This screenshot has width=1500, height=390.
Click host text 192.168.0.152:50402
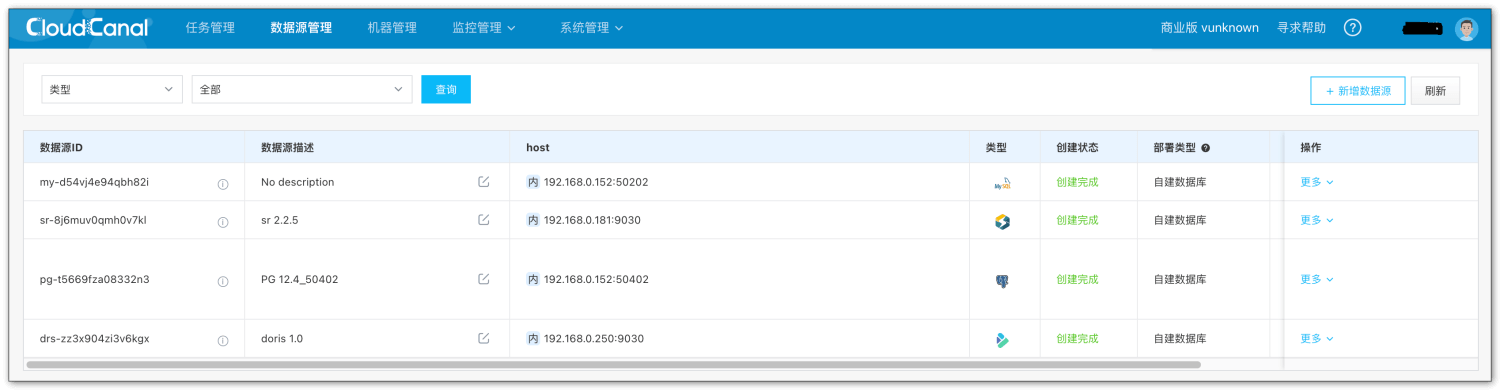[596, 279]
